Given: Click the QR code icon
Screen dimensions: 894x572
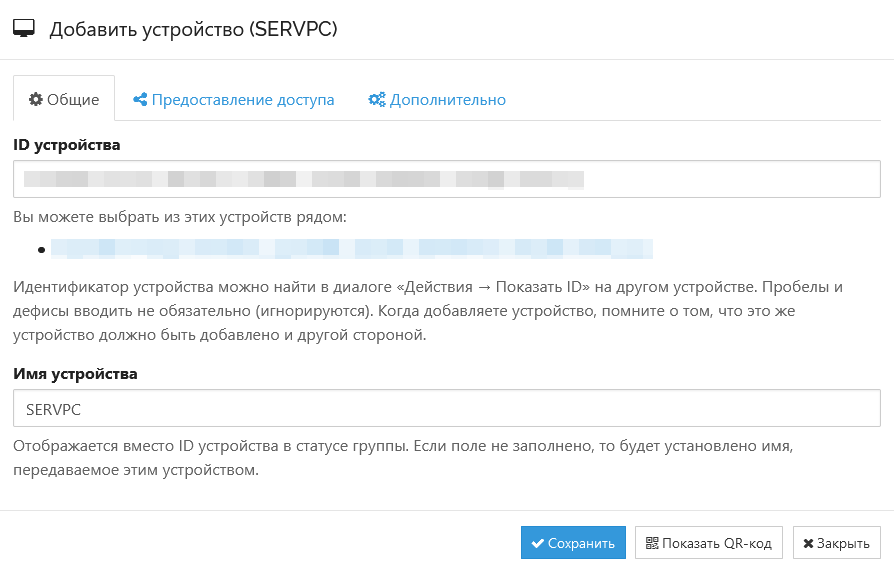Looking at the screenshot, I should pyautogui.click(x=652, y=543).
